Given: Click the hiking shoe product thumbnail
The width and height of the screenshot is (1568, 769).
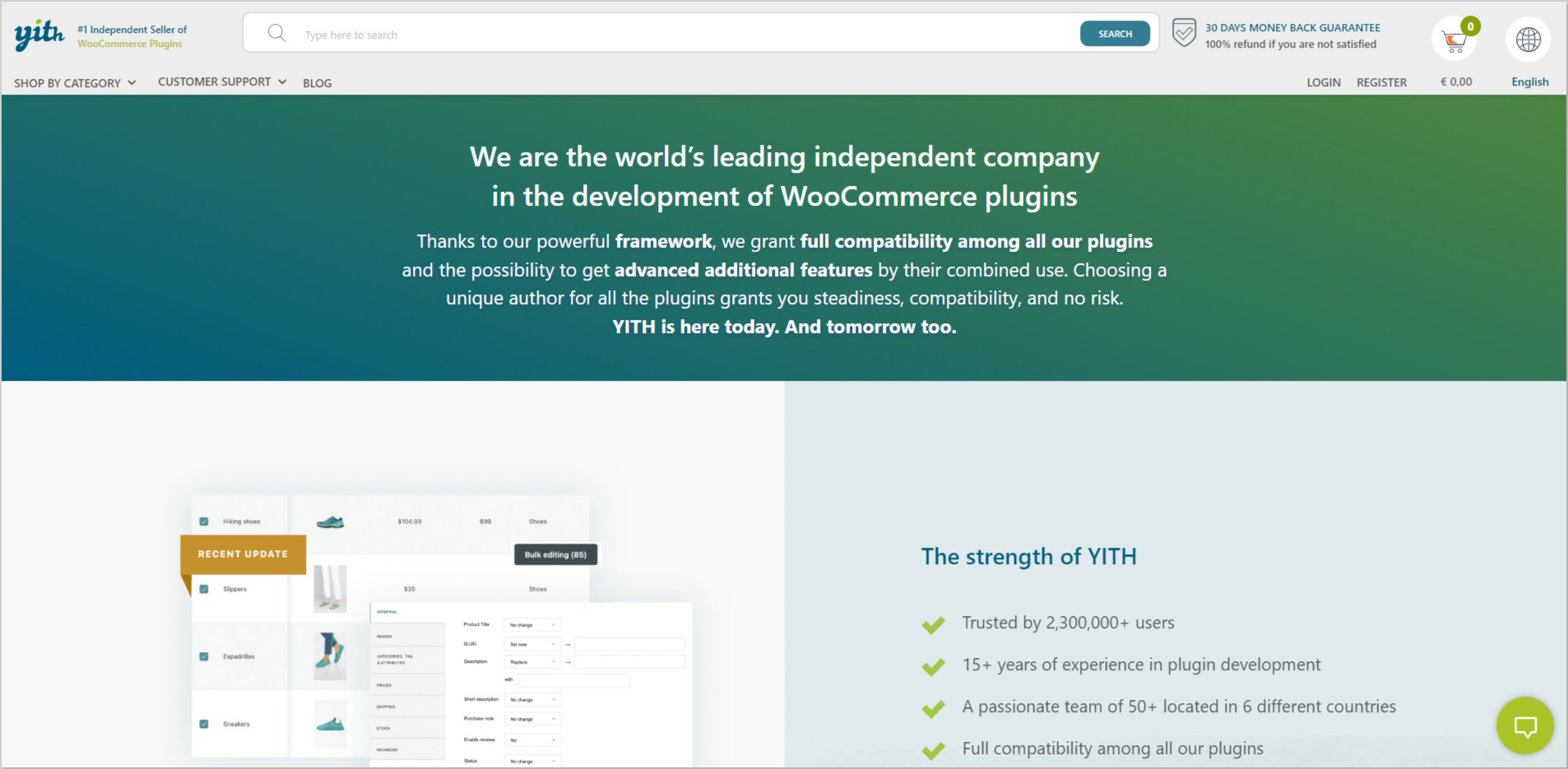Looking at the screenshot, I should click(330, 521).
